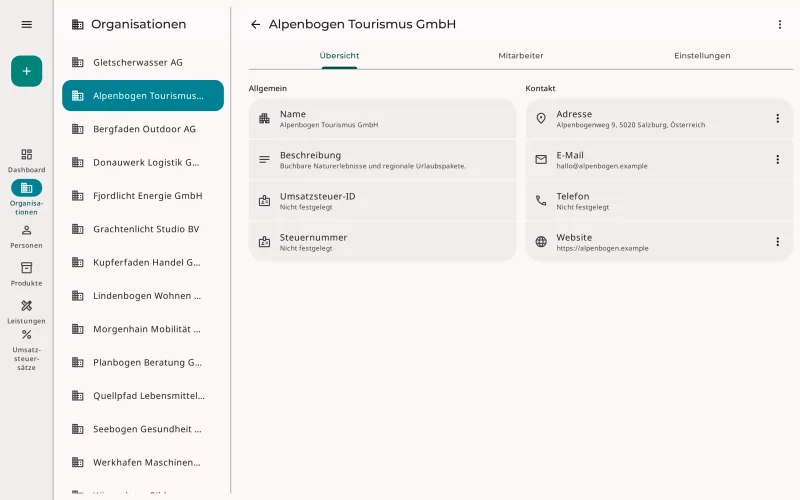
Task: Open the hamburger navigation menu
Action: (x=27, y=24)
